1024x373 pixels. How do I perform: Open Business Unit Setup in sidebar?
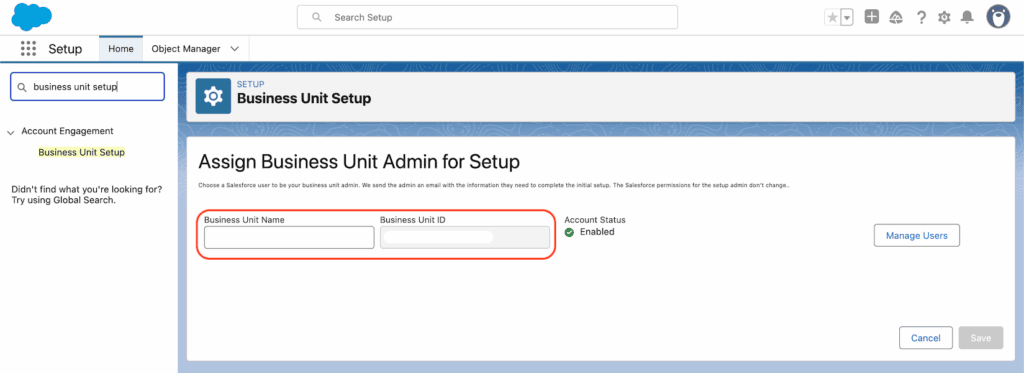click(x=82, y=152)
